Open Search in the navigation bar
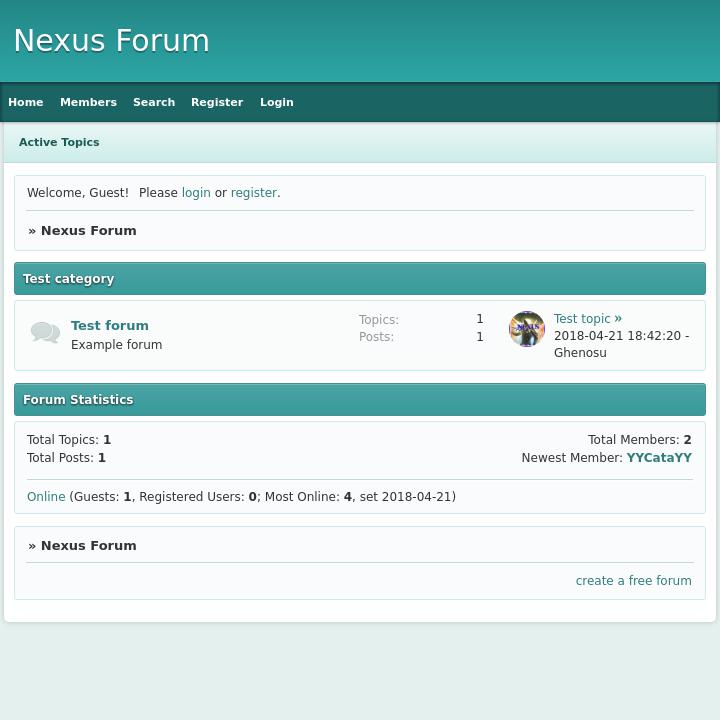This screenshot has width=720, height=720. coord(154,102)
